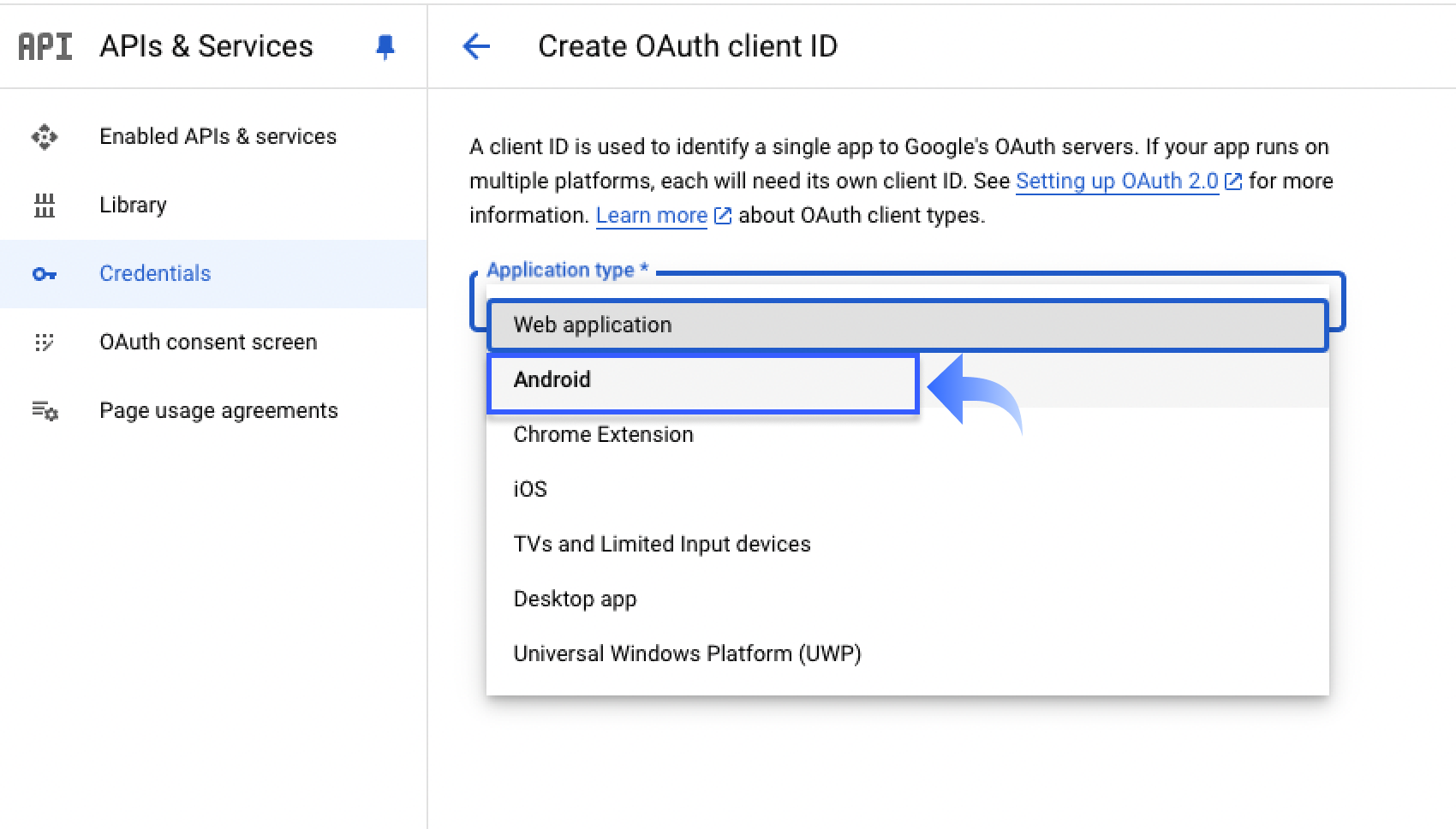Choose Desktop app application type
1456x829 pixels.
coord(908,599)
